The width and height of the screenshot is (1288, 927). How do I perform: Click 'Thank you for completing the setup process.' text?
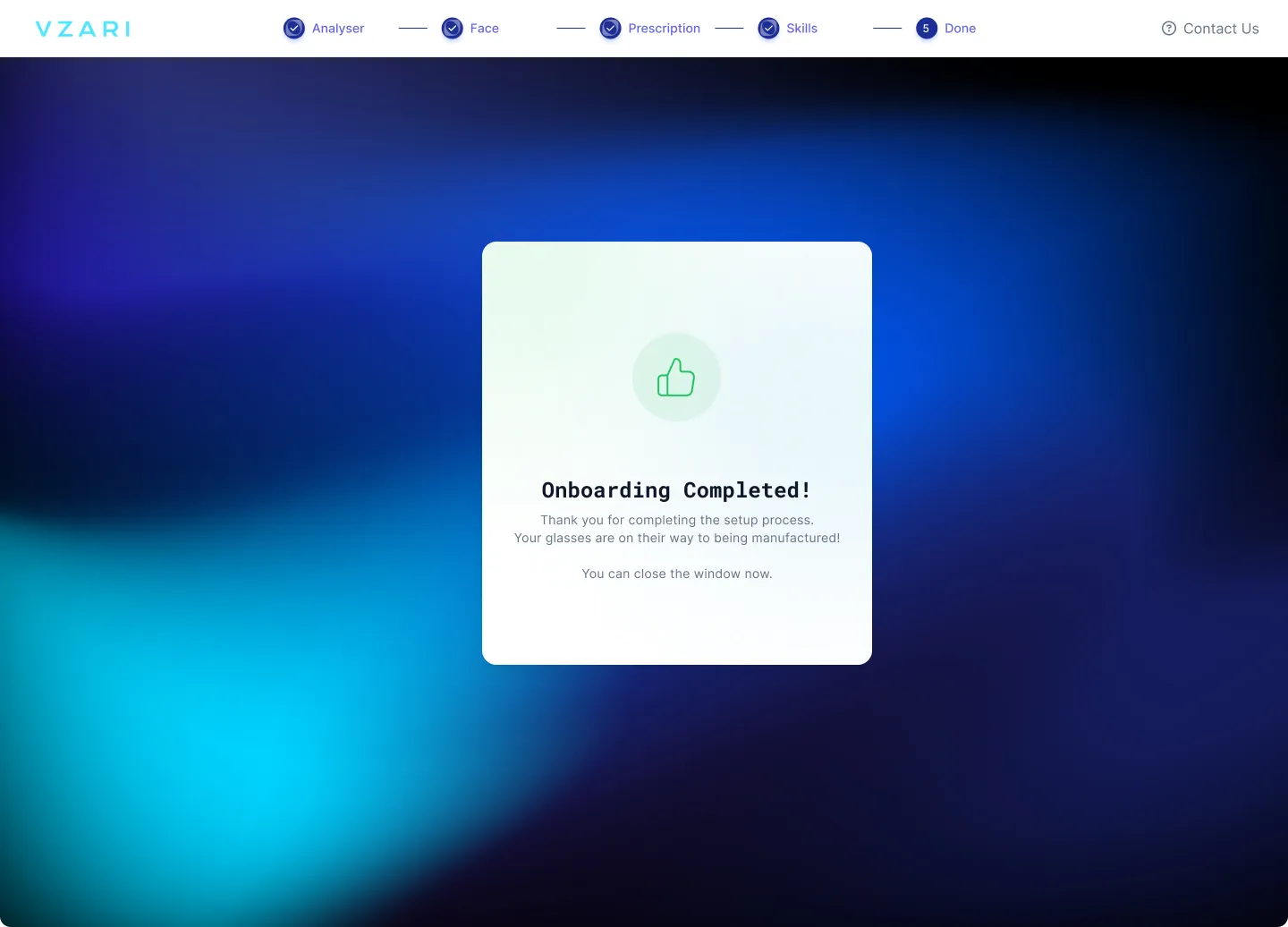click(x=677, y=520)
